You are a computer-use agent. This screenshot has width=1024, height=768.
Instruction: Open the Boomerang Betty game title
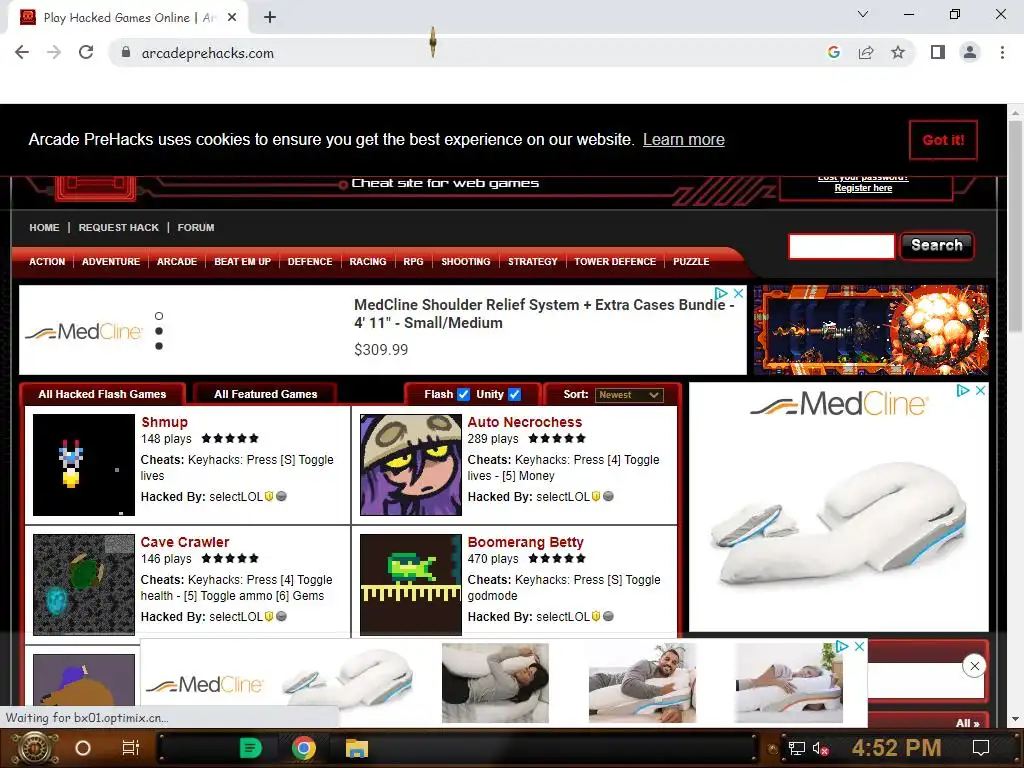pos(526,543)
